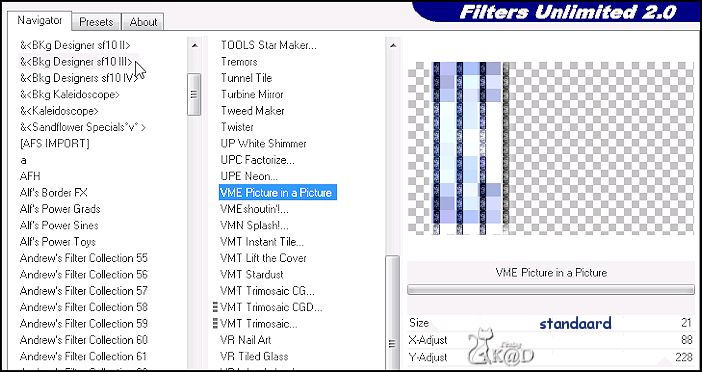Select the [AFS IMPORT] category
Image resolution: width=702 pixels, height=372 pixels.
pyautogui.click(x=55, y=144)
